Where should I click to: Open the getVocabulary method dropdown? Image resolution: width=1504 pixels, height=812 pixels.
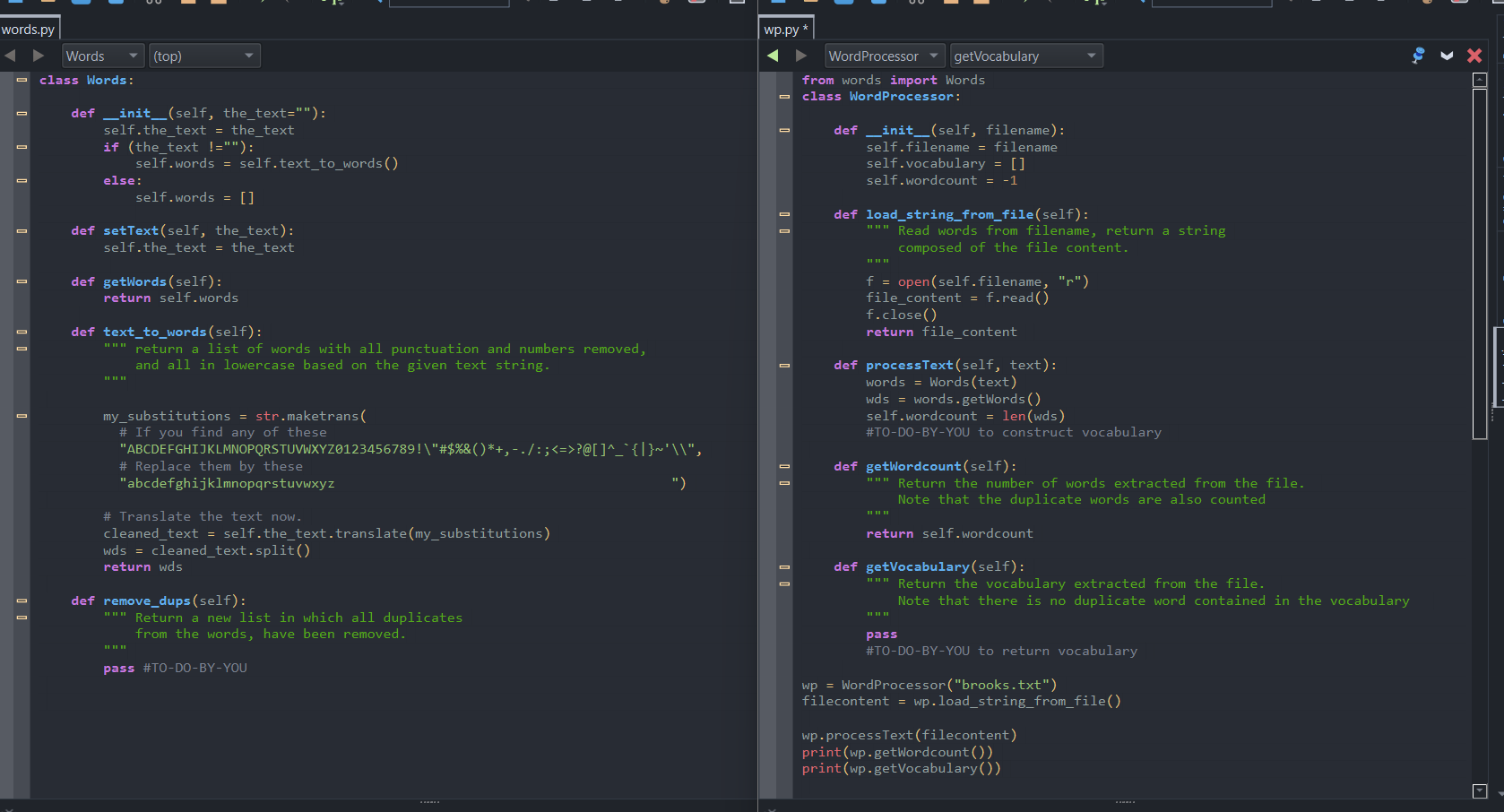coord(1025,56)
